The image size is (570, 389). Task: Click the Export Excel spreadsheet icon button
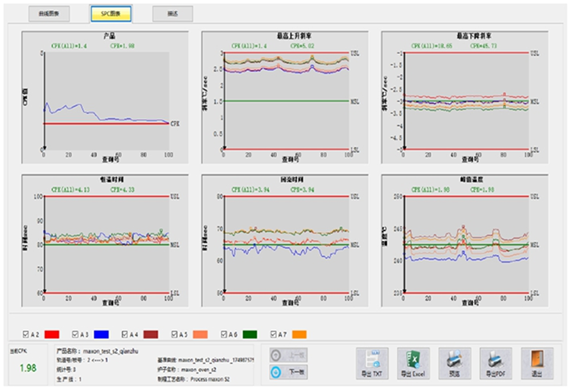coord(413,363)
